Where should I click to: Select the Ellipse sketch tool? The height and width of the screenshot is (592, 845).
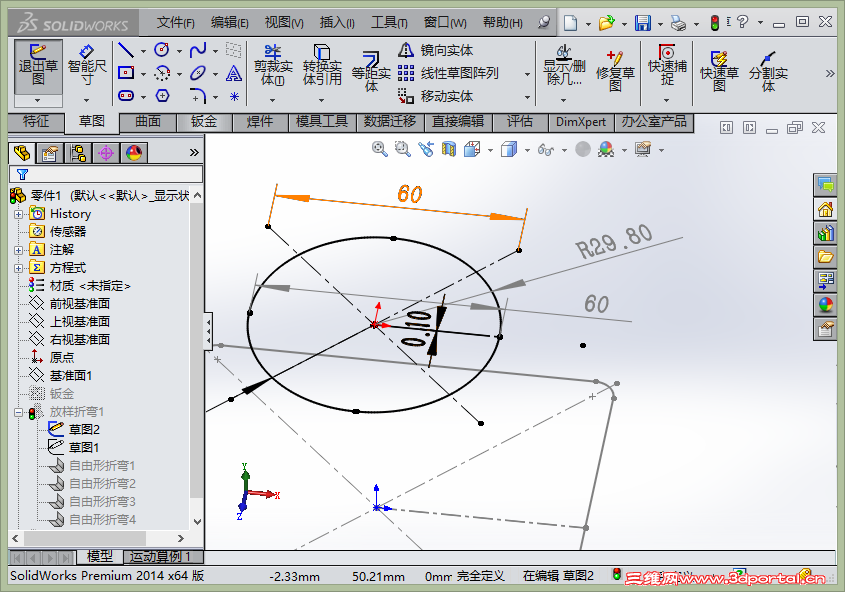coord(198,73)
